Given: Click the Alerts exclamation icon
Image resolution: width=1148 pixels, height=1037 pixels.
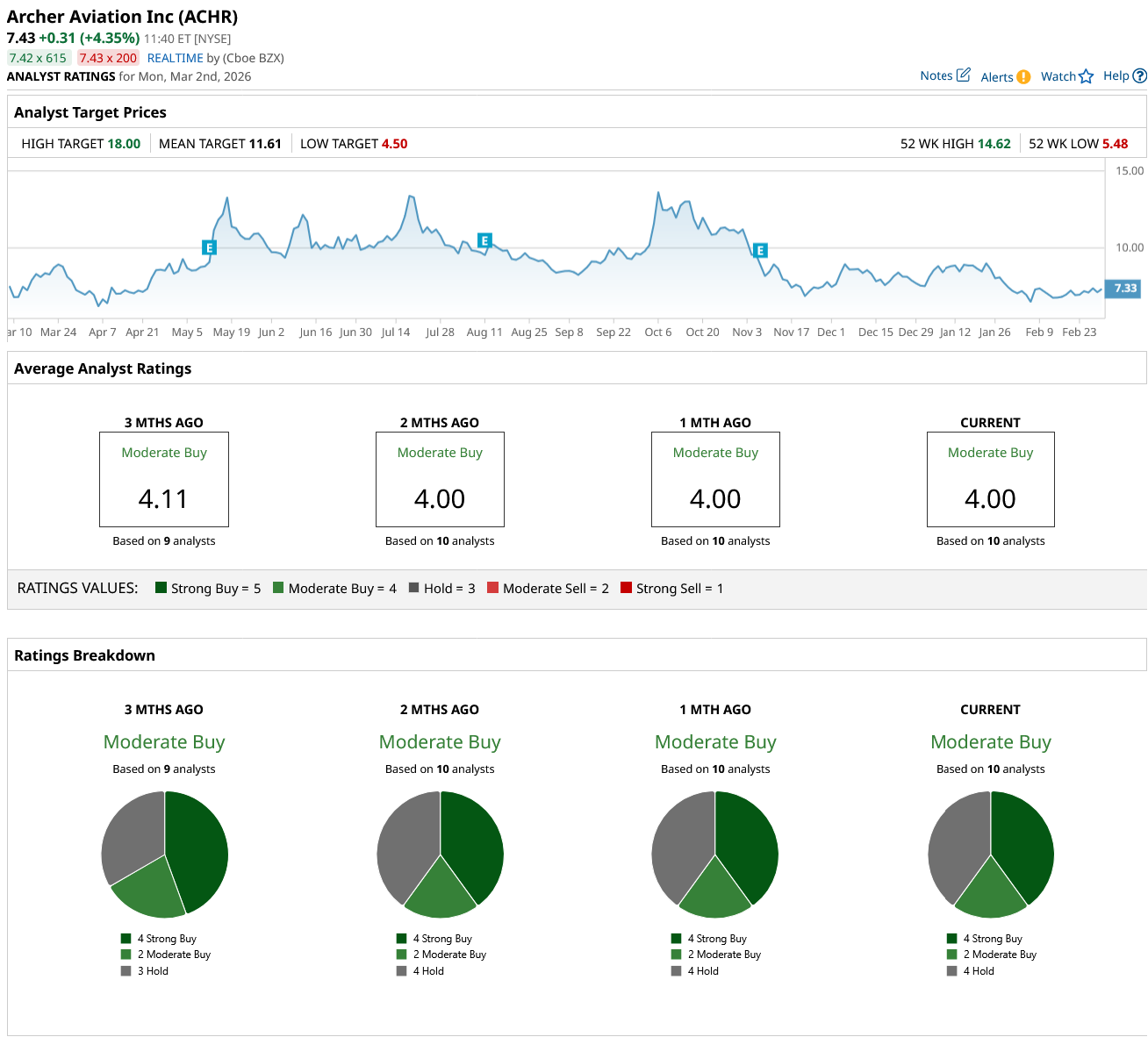Looking at the screenshot, I should [x=1023, y=77].
